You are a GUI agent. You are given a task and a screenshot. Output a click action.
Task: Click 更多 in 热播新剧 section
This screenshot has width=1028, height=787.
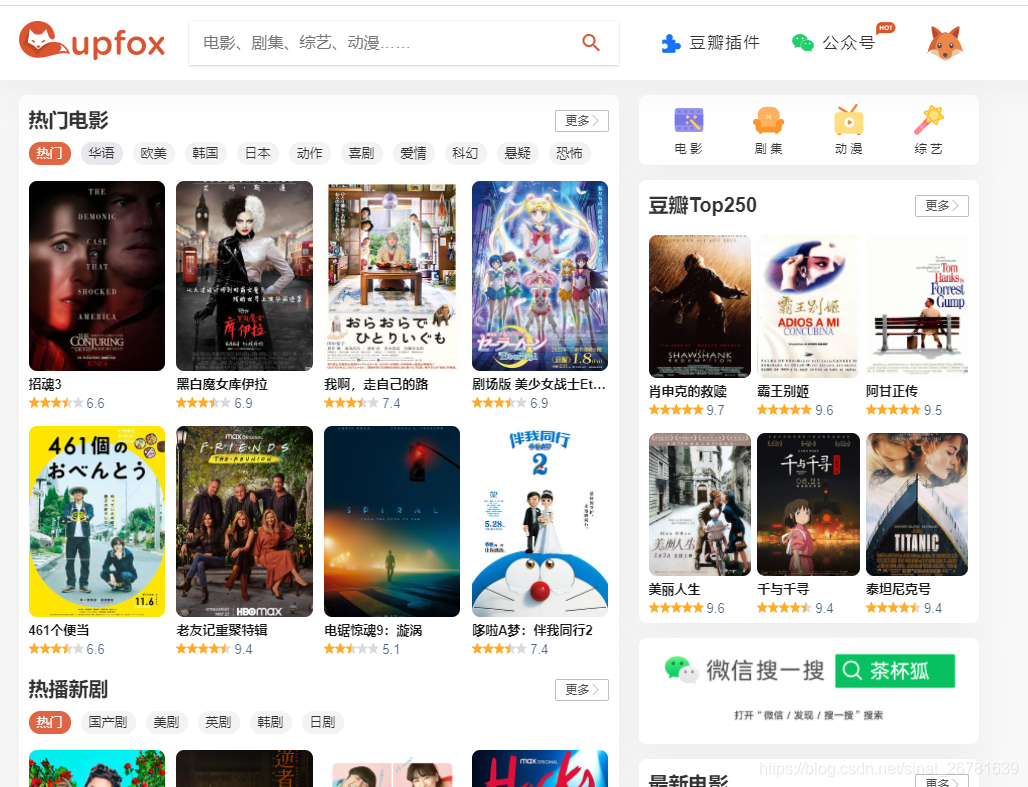(x=582, y=690)
